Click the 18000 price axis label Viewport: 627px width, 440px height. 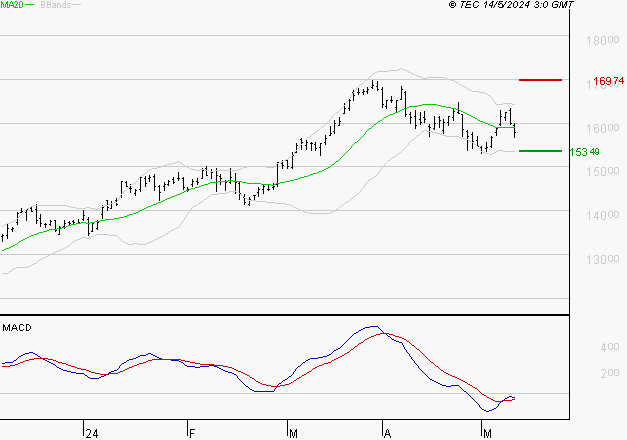603,40
